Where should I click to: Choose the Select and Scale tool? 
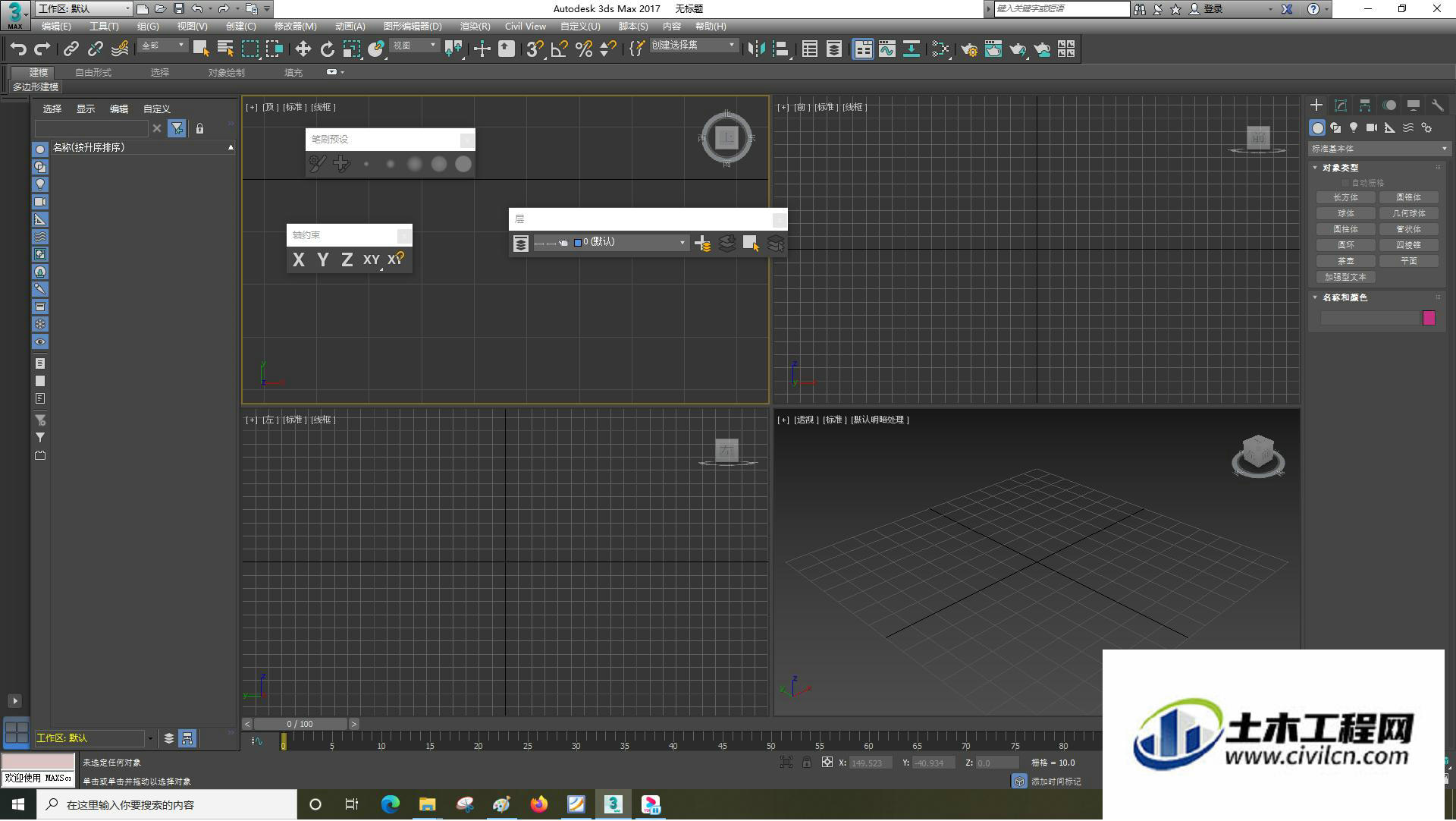(351, 49)
